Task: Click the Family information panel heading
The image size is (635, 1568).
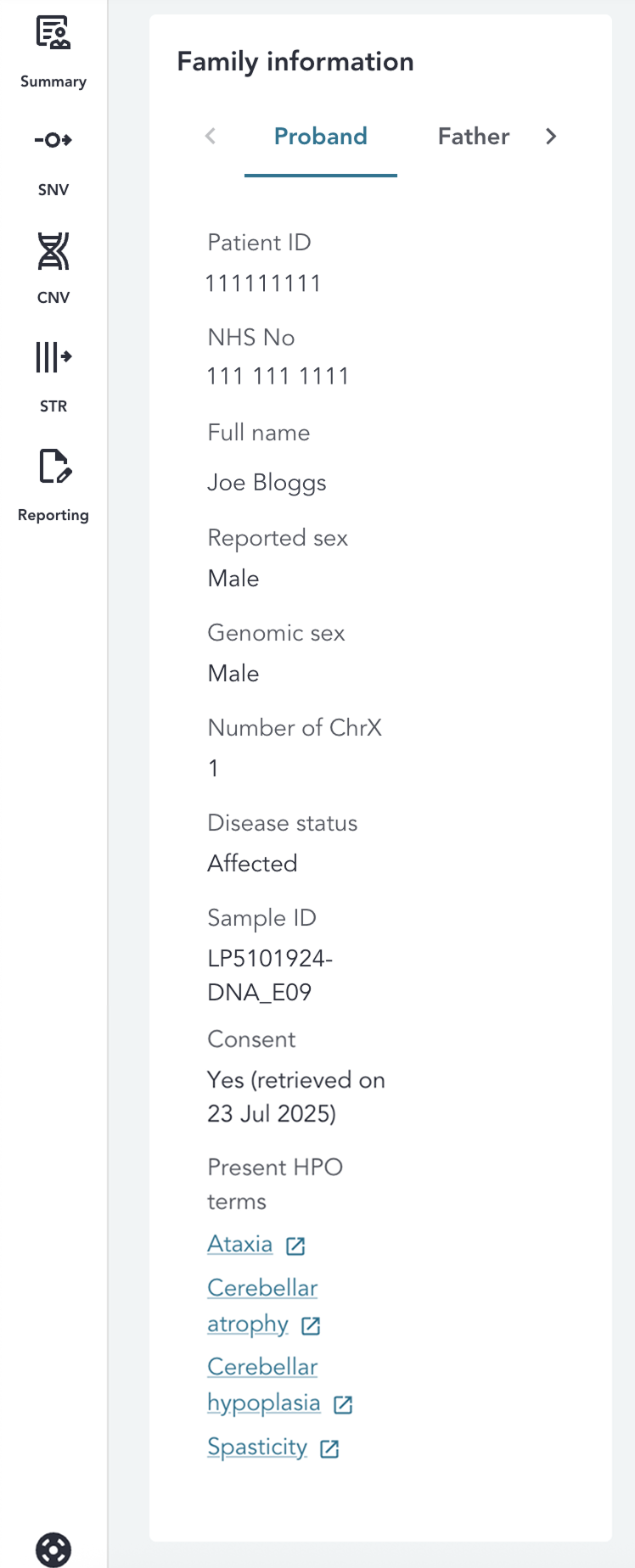Action: tap(295, 61)
